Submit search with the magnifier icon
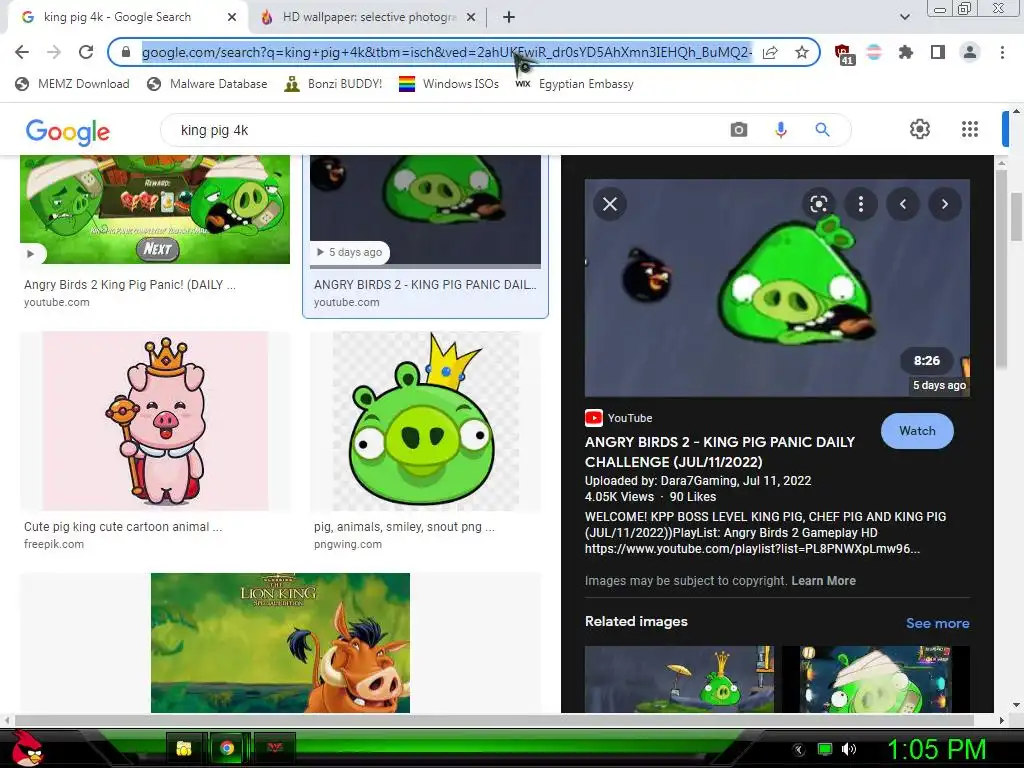The height and width of the screenshot is (768, 1024). click(x=822, y=129)
